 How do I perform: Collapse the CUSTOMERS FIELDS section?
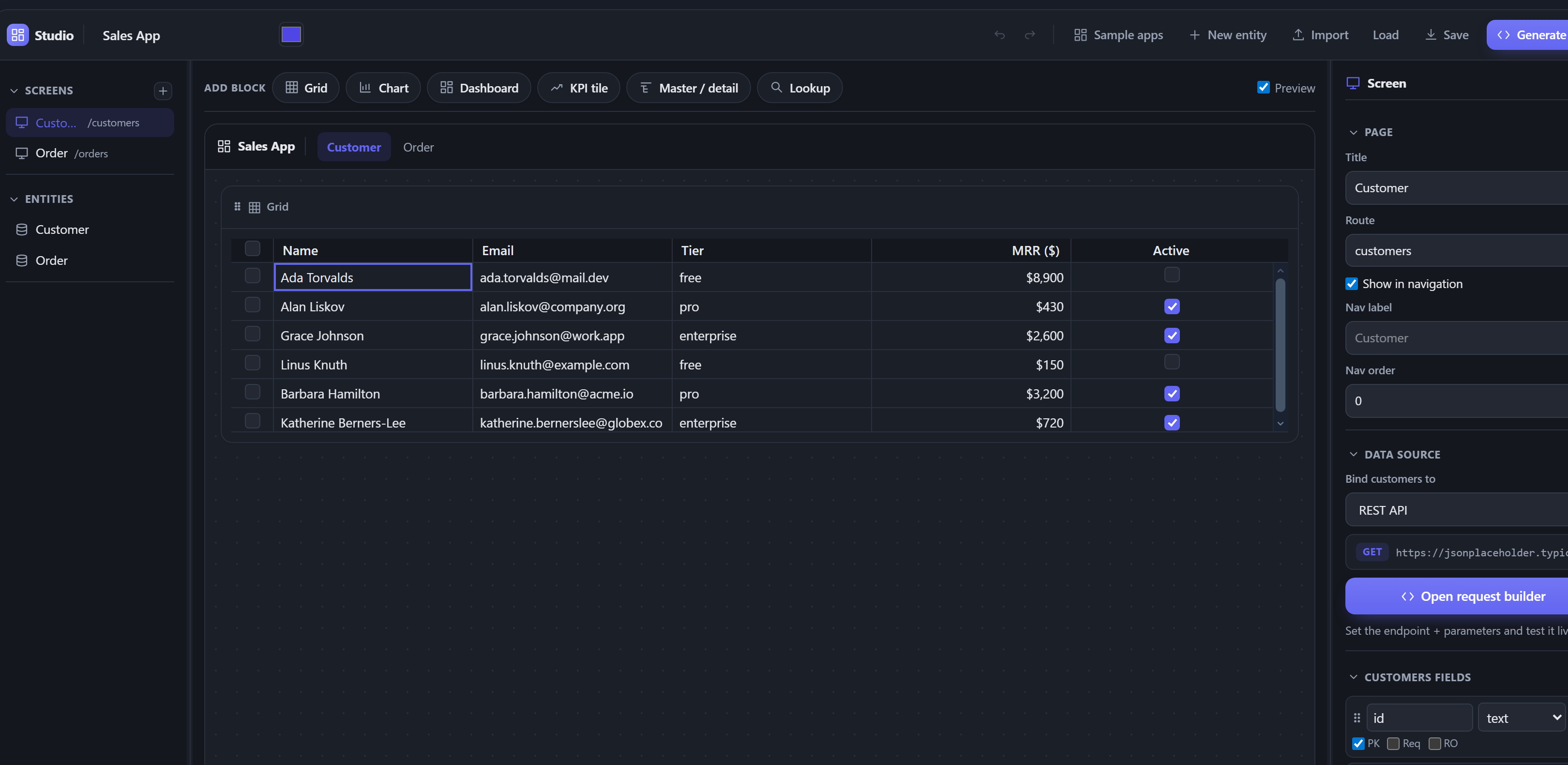1353,677
